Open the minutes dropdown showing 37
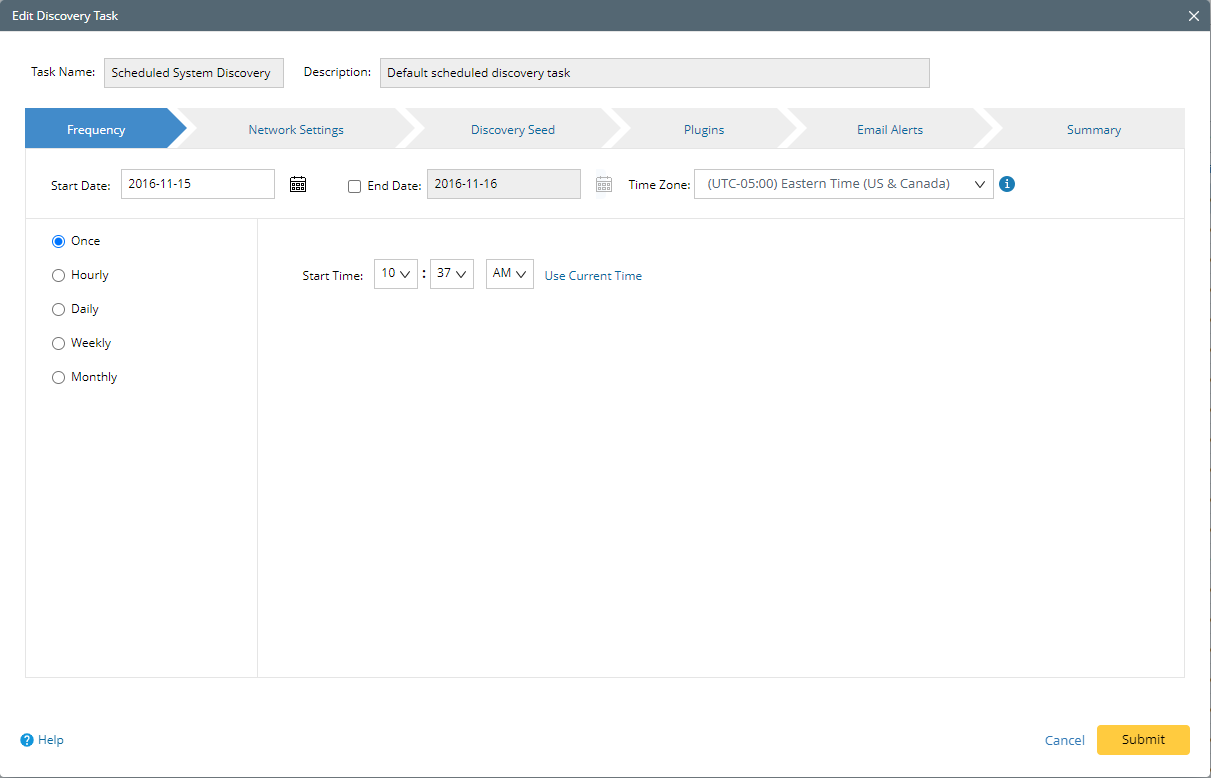The width and height of the screenshot is (1211, 778). (x=452, y=273)
